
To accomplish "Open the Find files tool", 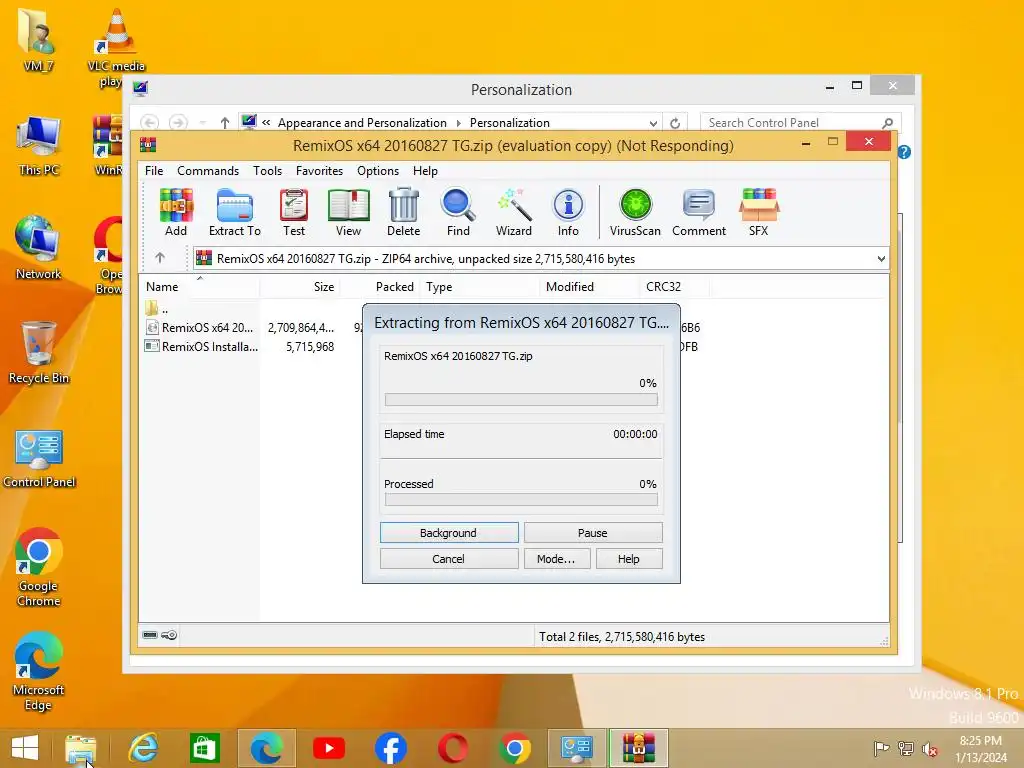I will [458, 212].
